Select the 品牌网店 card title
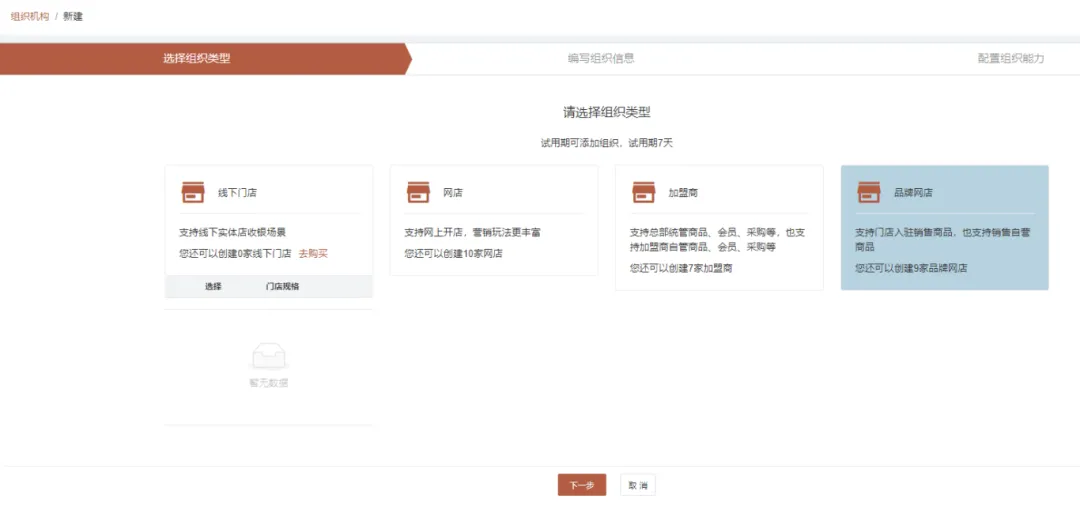This screenshot has height=506, width=1080. tap(913, 193)
